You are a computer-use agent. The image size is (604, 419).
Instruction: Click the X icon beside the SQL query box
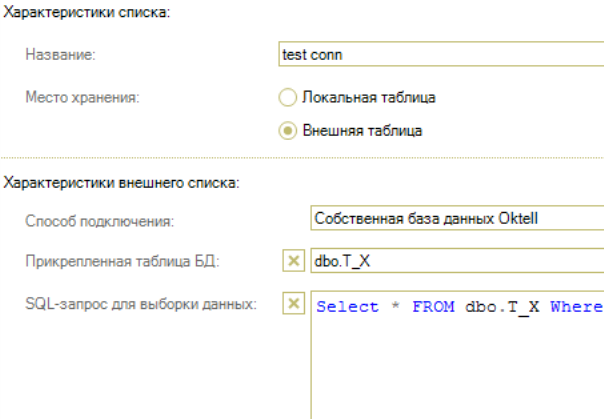click(x=293, y=304)
